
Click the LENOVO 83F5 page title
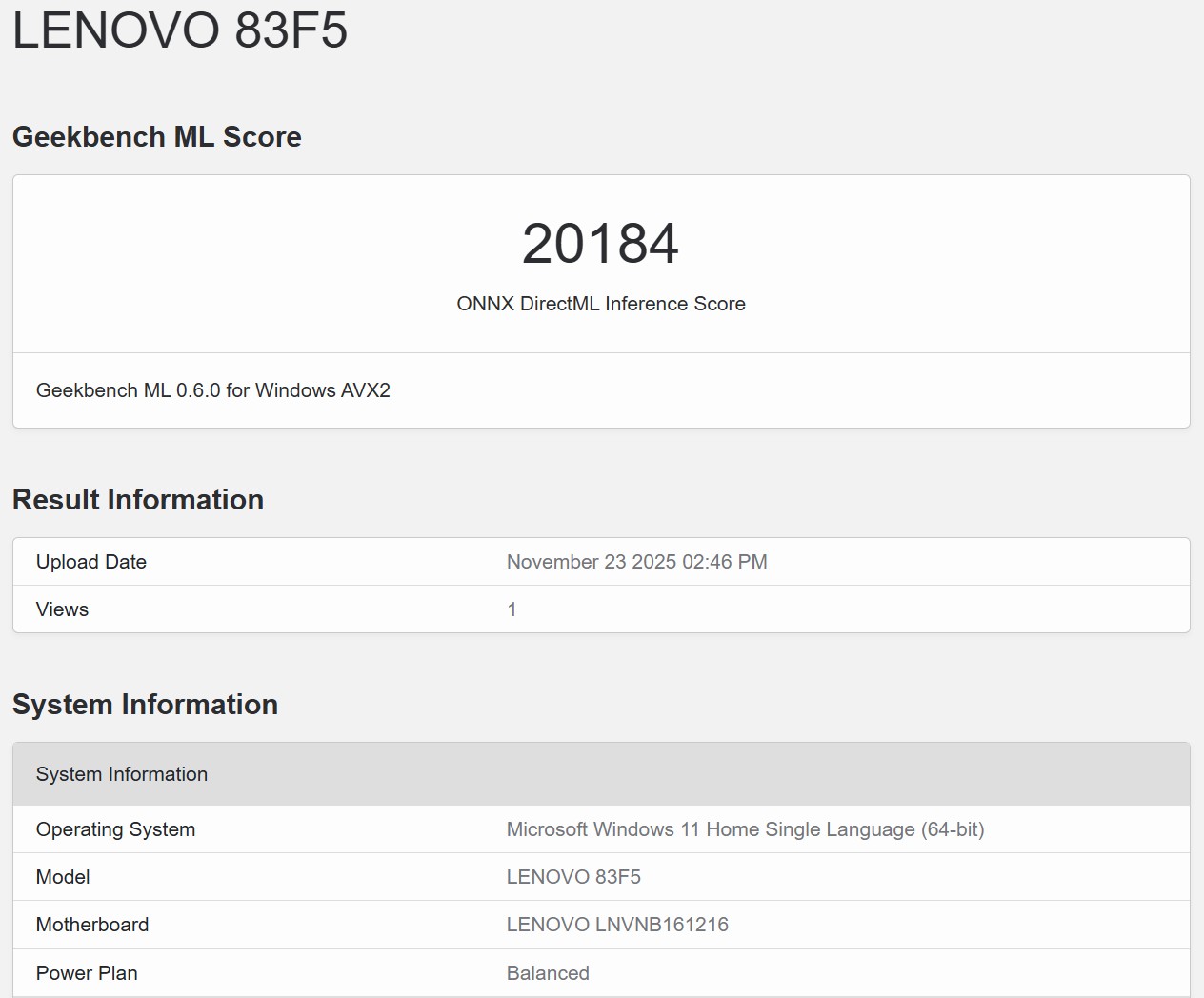(x=179, y=31)
